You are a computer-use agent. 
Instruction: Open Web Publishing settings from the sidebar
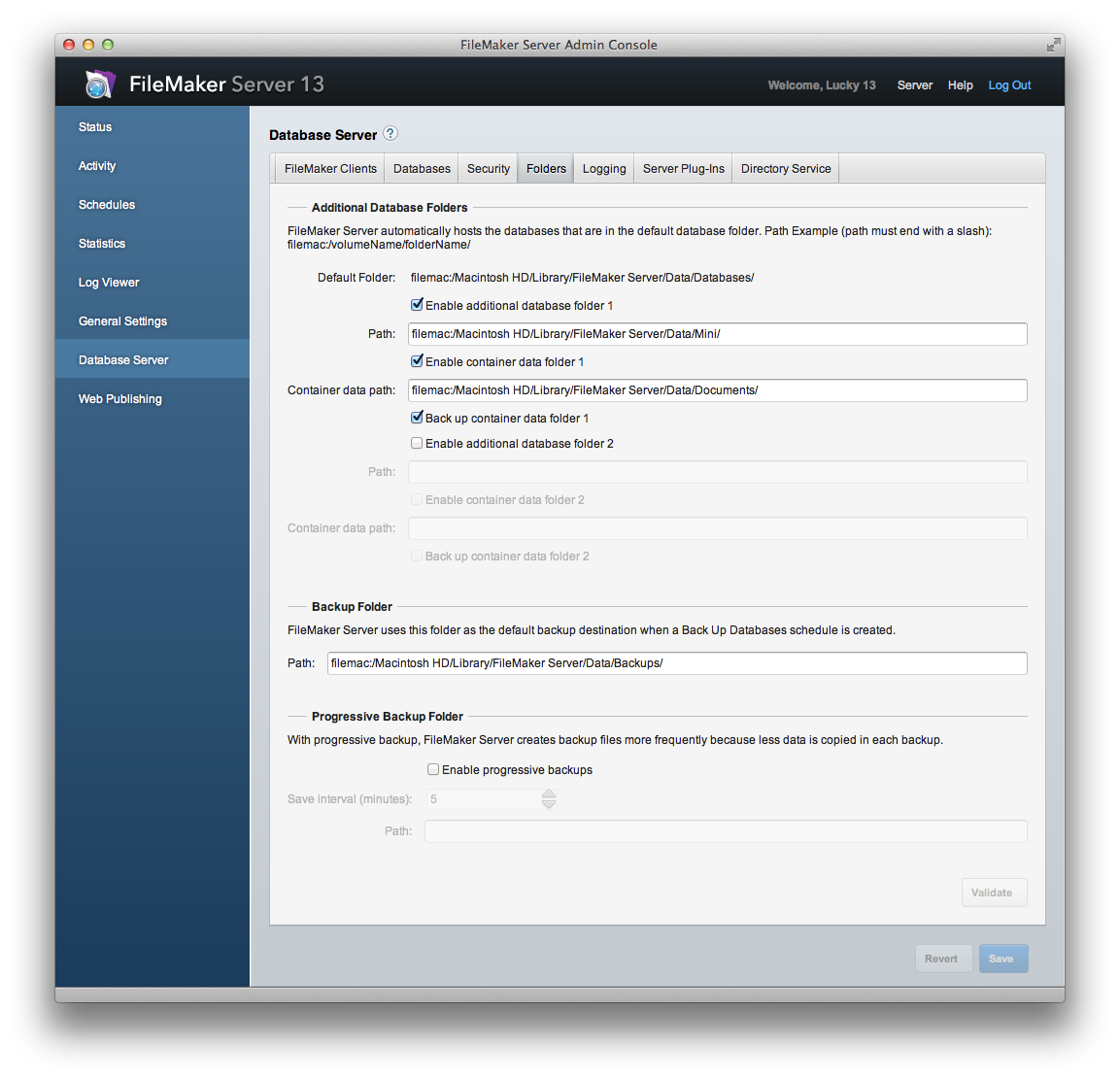click(x=119, y=398)
